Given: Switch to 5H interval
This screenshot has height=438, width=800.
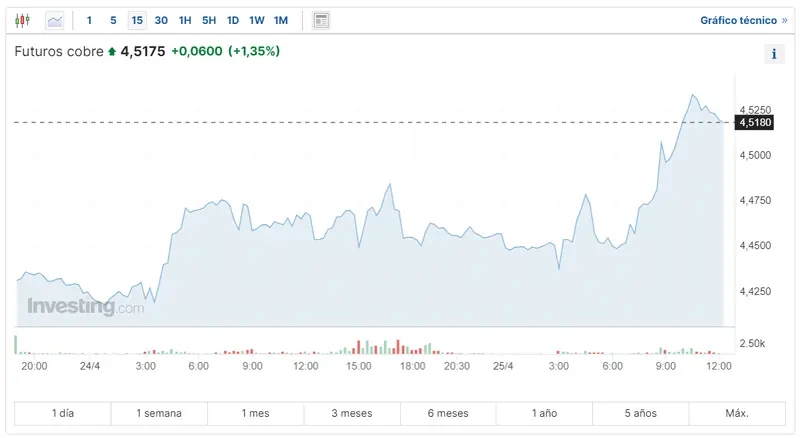Looking at the screenshot, I should (x=208, y=20).
